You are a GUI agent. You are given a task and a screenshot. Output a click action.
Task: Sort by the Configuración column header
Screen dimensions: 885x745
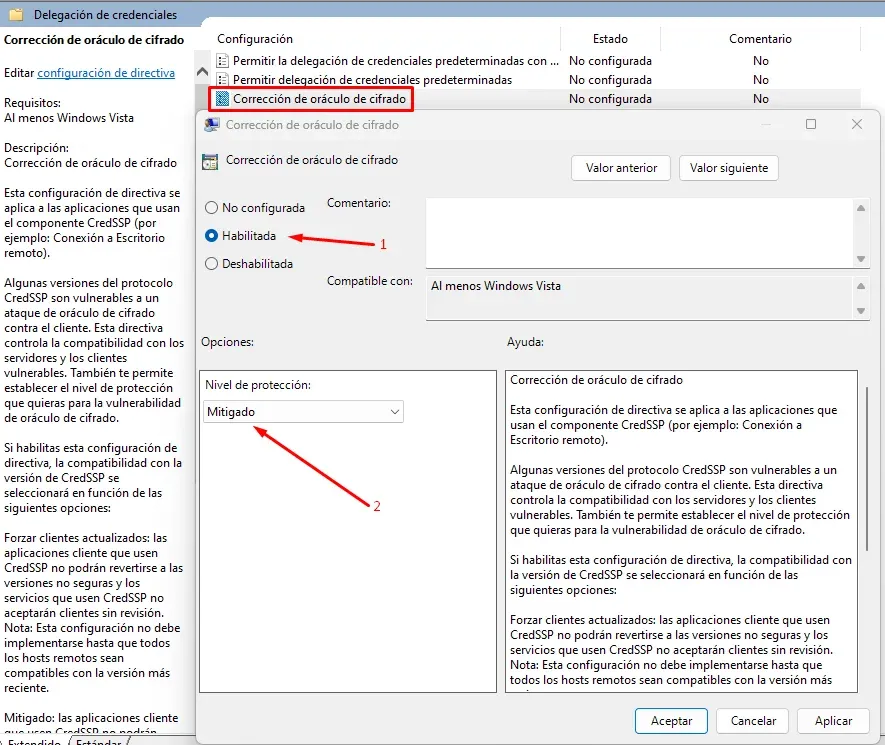point(255,39)
